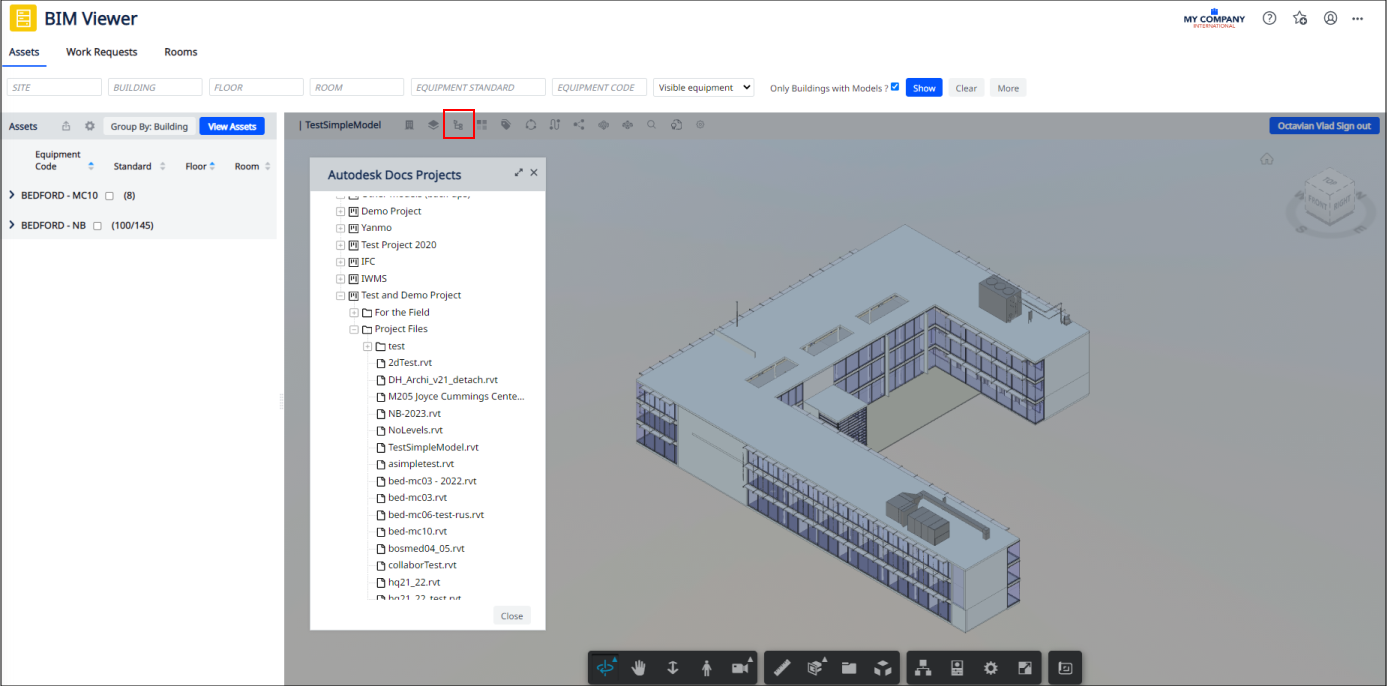Image resolution: width=1388 pixels, height=686 pixels.
Task: Expand the Test Project 2020 node
Action: coord(341,245)
